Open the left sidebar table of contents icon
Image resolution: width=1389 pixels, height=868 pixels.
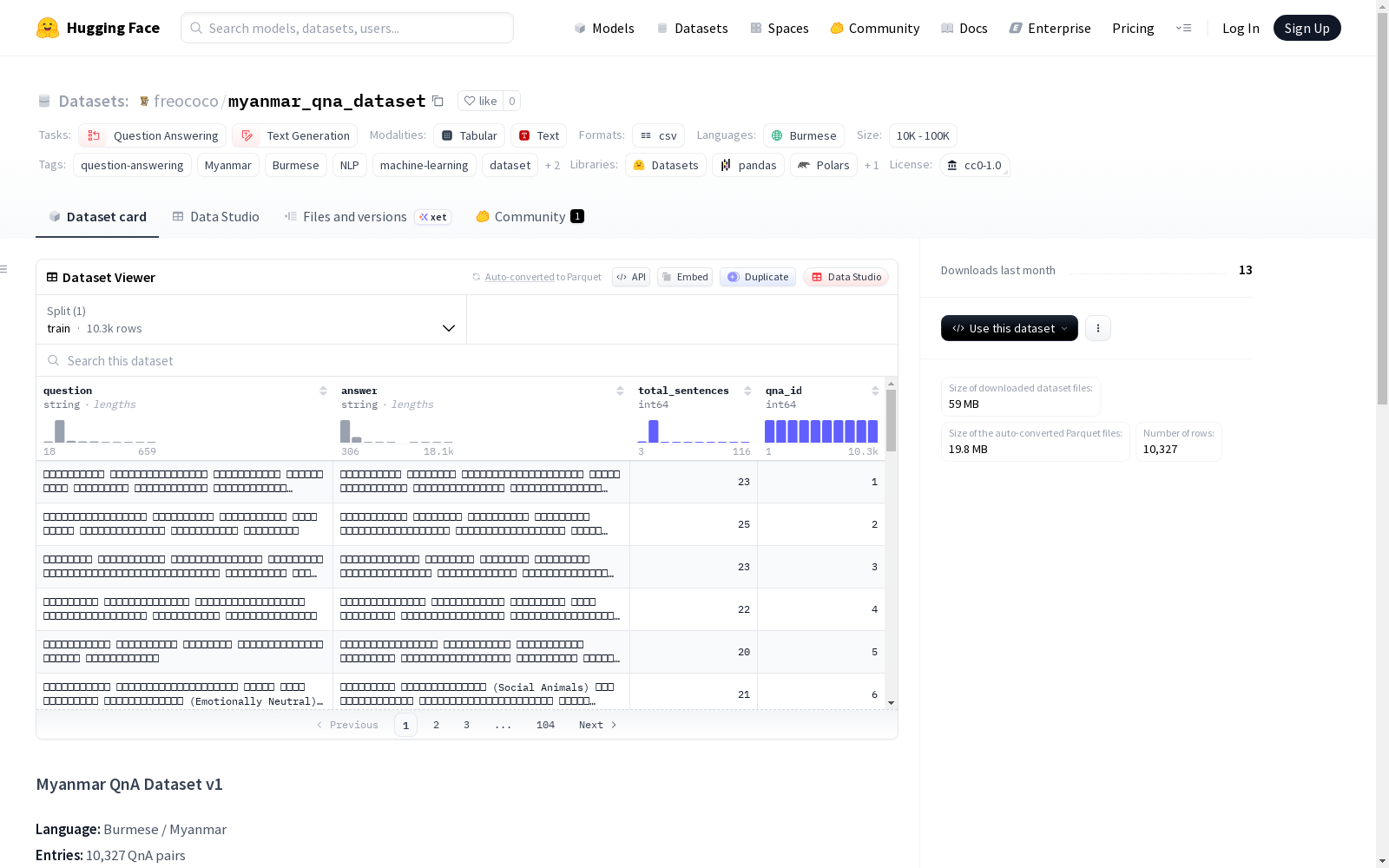click(x=4, y=269)
